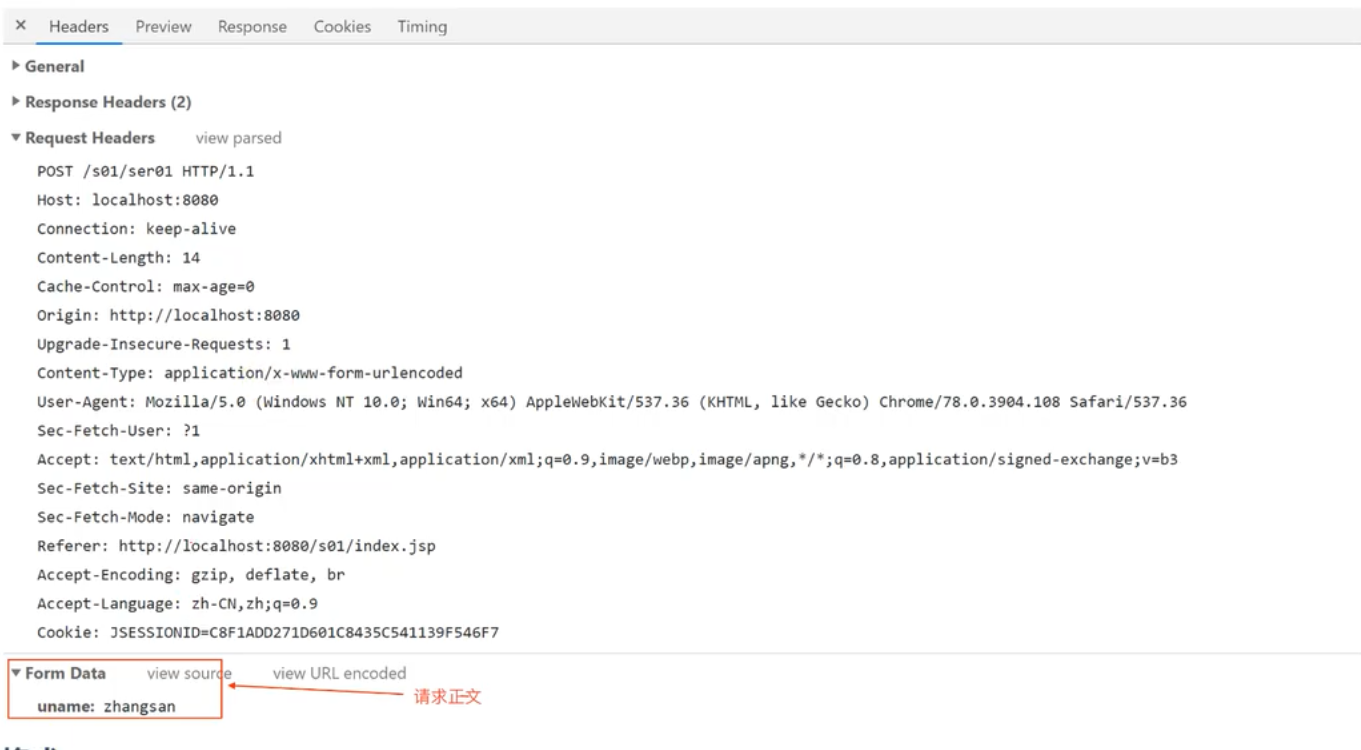Screen dimensions: 1361x750
Task: Select the Connection: keep-alive header
Action: pos(137,229)
